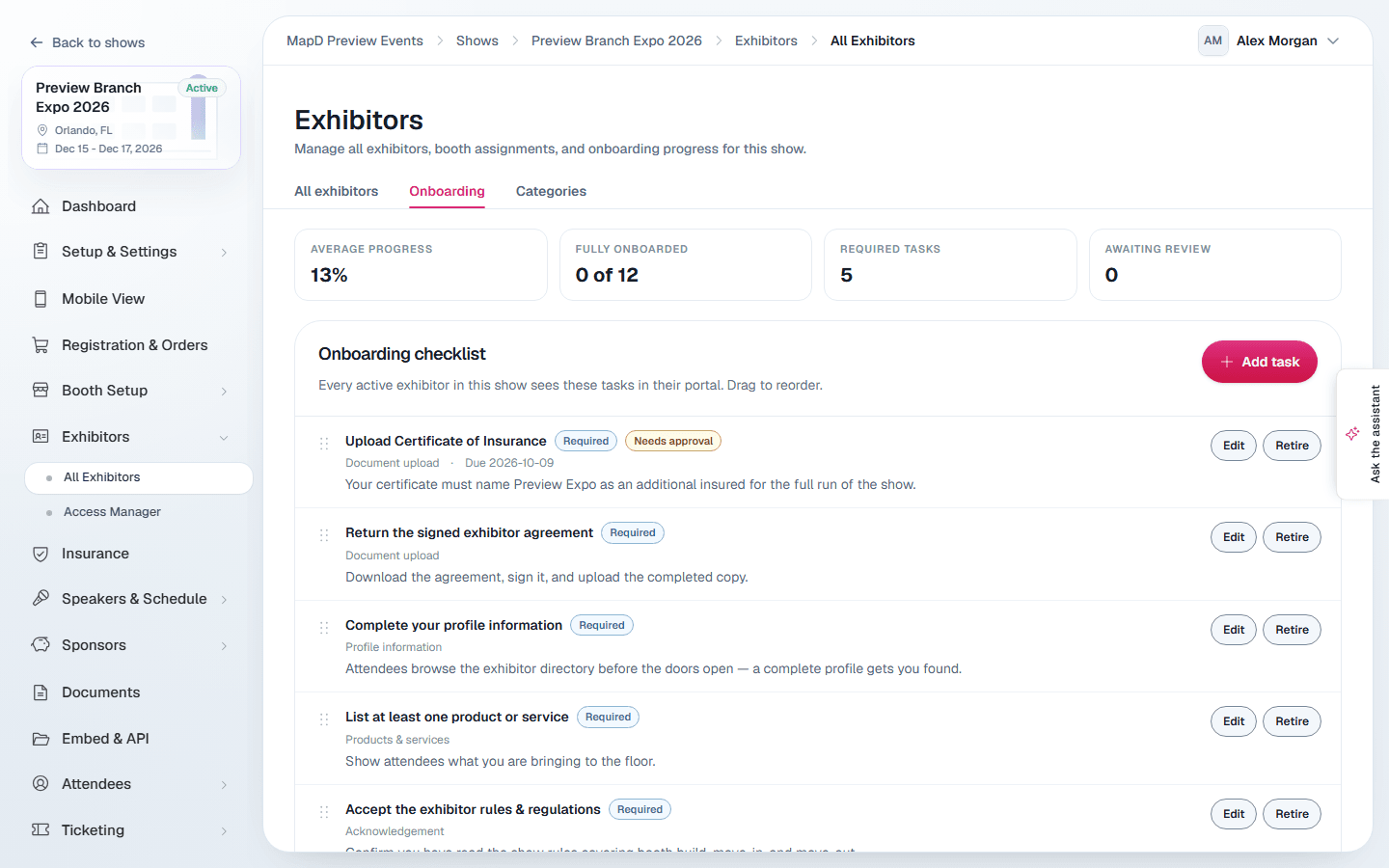Click the Shows breadcrumb link
The image size is (1389, 868).
477,41
